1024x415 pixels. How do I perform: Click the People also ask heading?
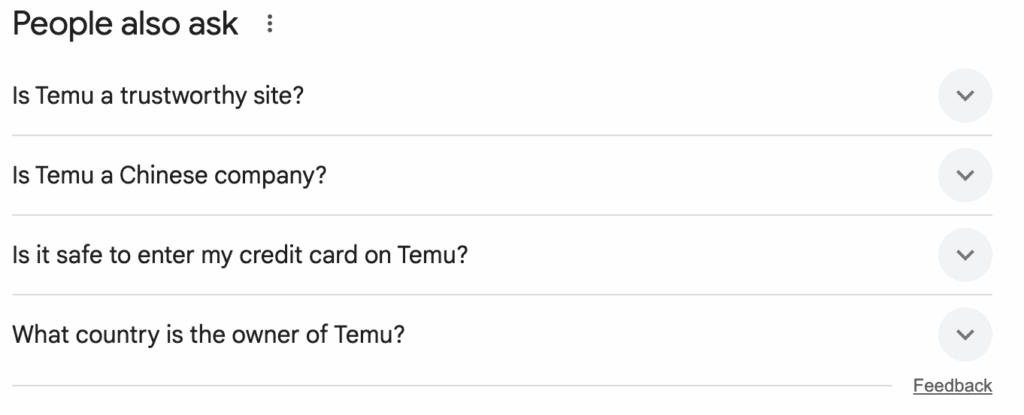pyautogui.click(x=125, y=24)
